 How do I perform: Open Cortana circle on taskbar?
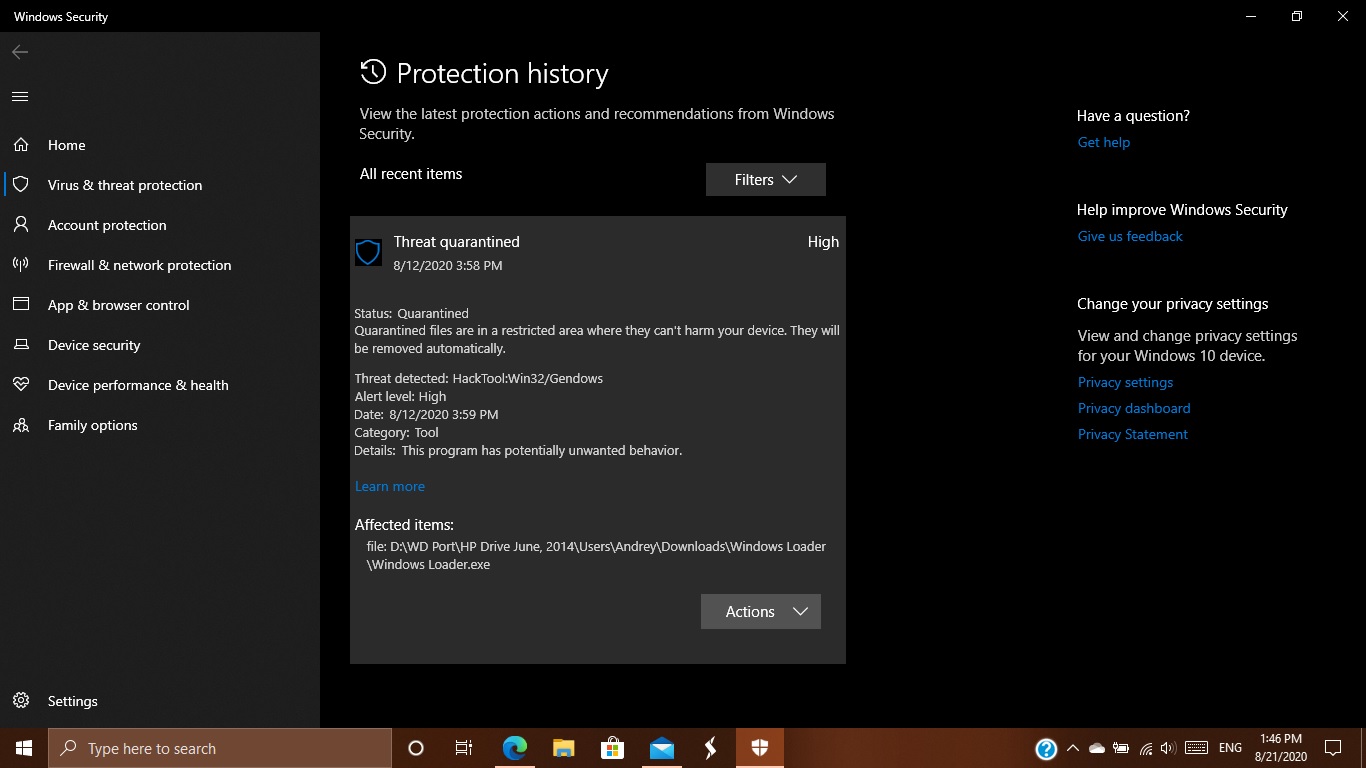click(416, 748)
